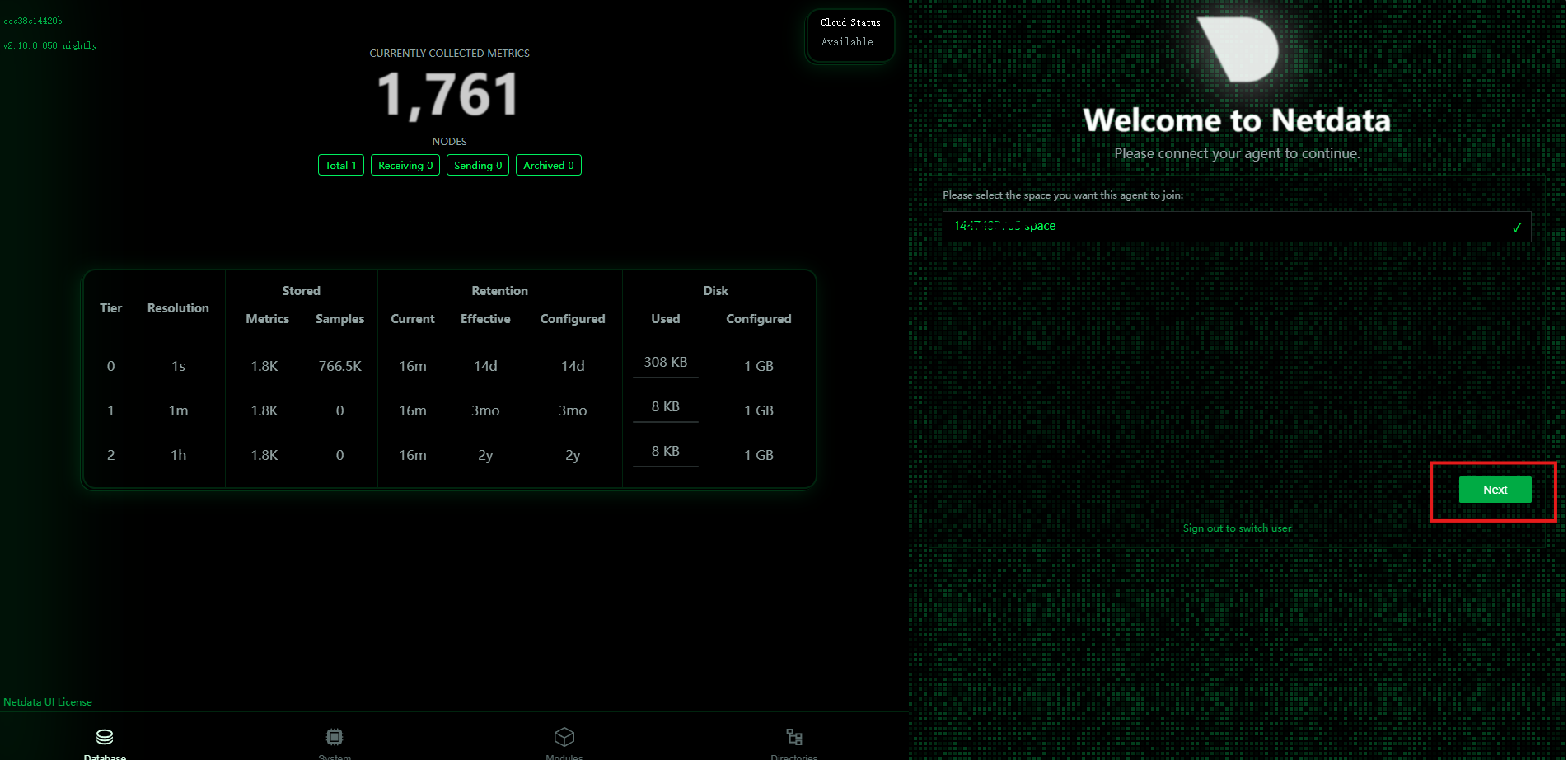Viewport: 1568px width, 760px height.
Task: Click the 1s resolution cell
Action: [179, 366]
